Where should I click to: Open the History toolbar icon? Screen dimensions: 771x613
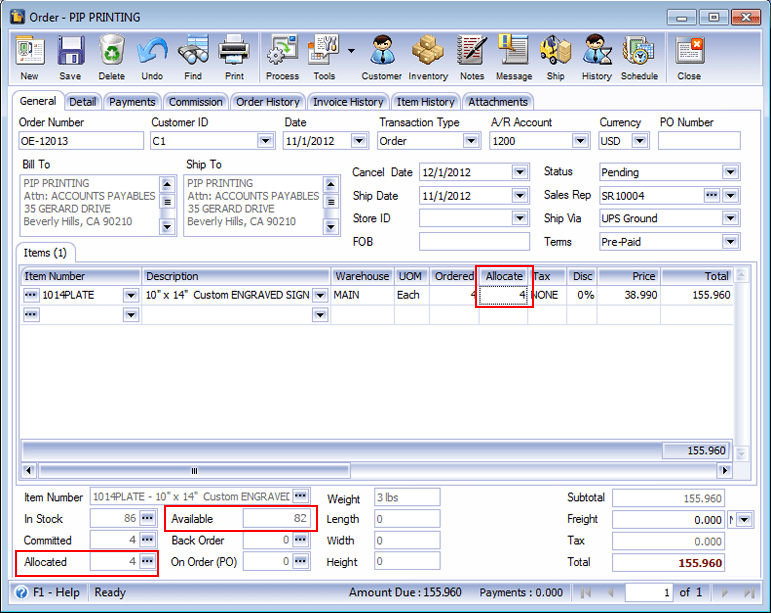pyautogui.click(x=597, y=50)
